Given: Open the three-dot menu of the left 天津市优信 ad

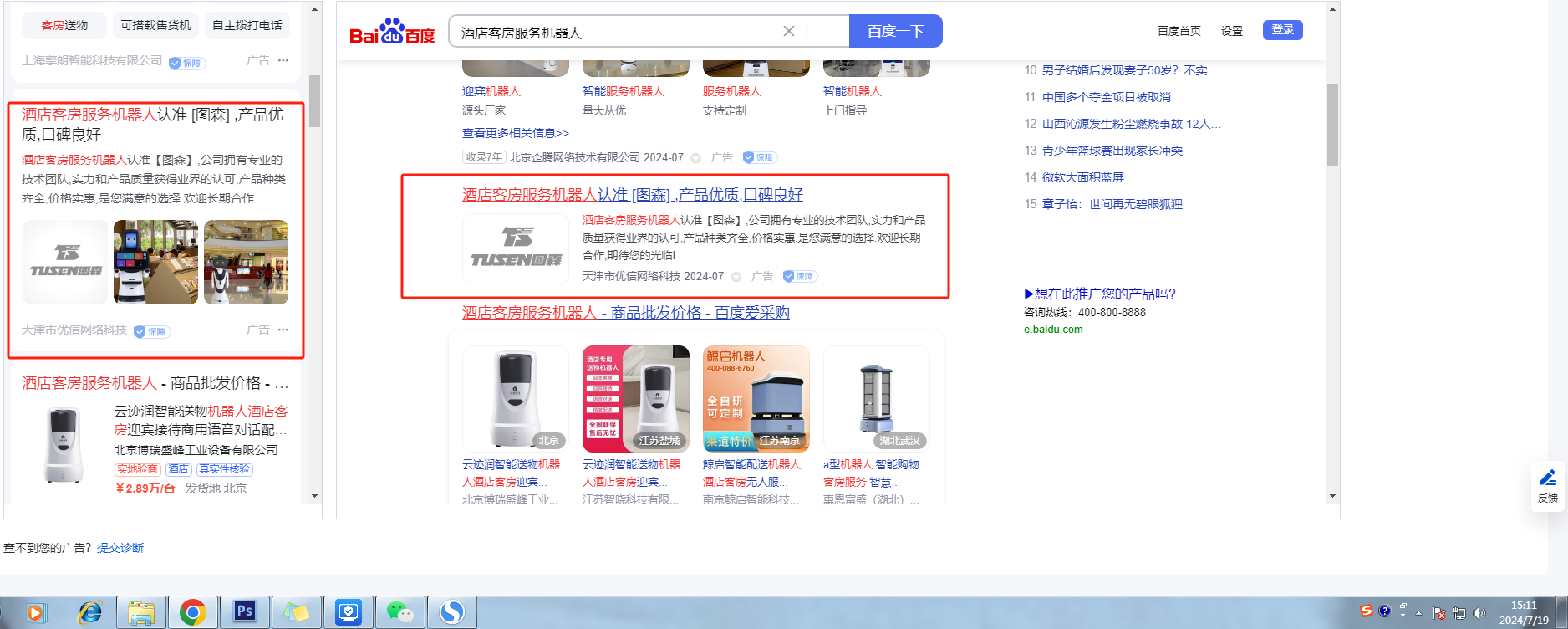Looking at the screenshot, I should (283, 330).
